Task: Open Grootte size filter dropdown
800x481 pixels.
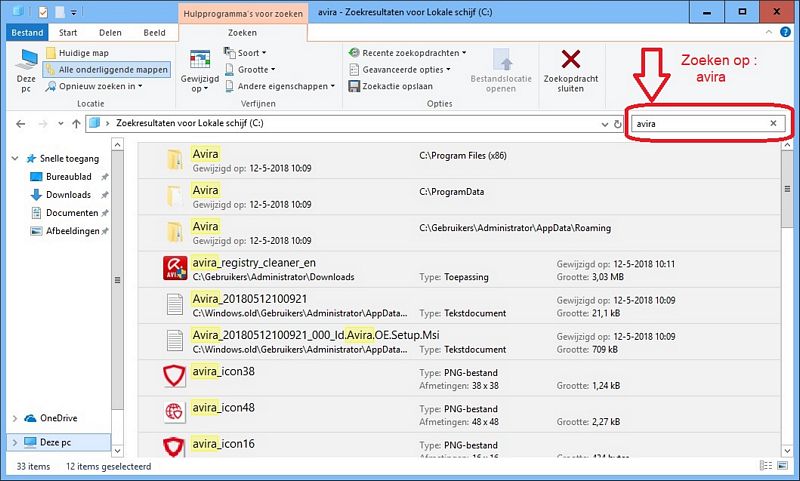Action: coord(250,69)
